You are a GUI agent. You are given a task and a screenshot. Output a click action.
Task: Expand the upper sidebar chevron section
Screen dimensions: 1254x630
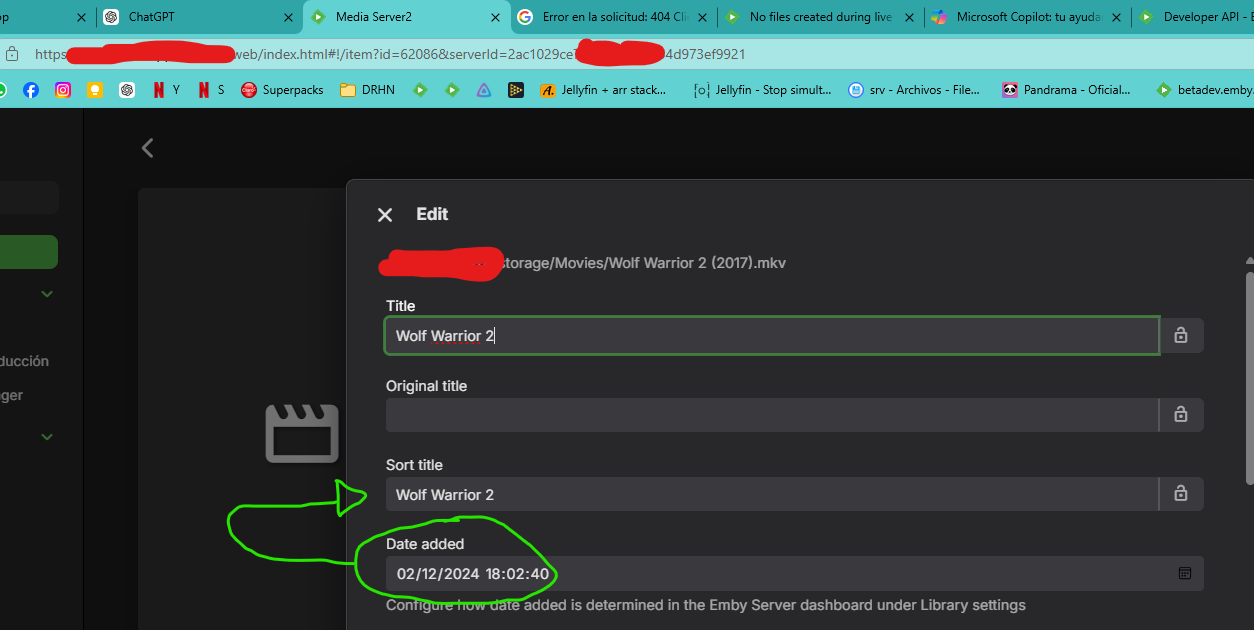coord(46,293)
